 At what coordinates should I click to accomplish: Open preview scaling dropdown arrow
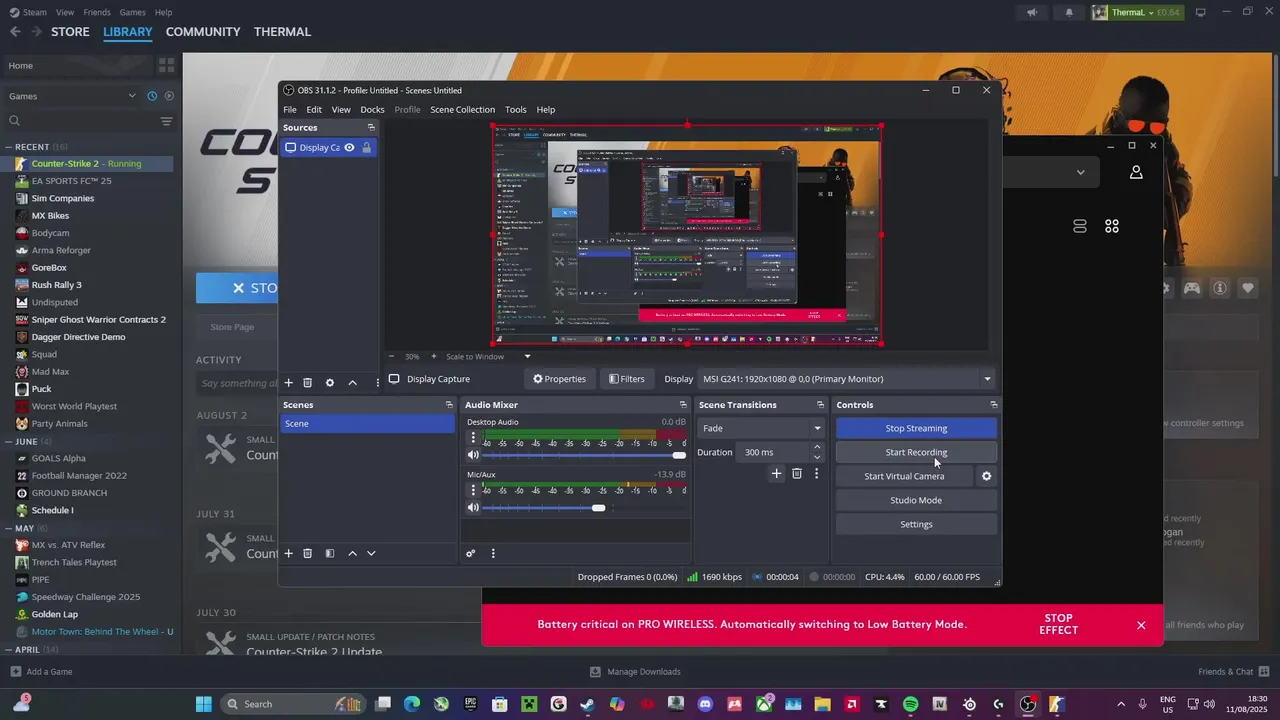tap(527, 356)
